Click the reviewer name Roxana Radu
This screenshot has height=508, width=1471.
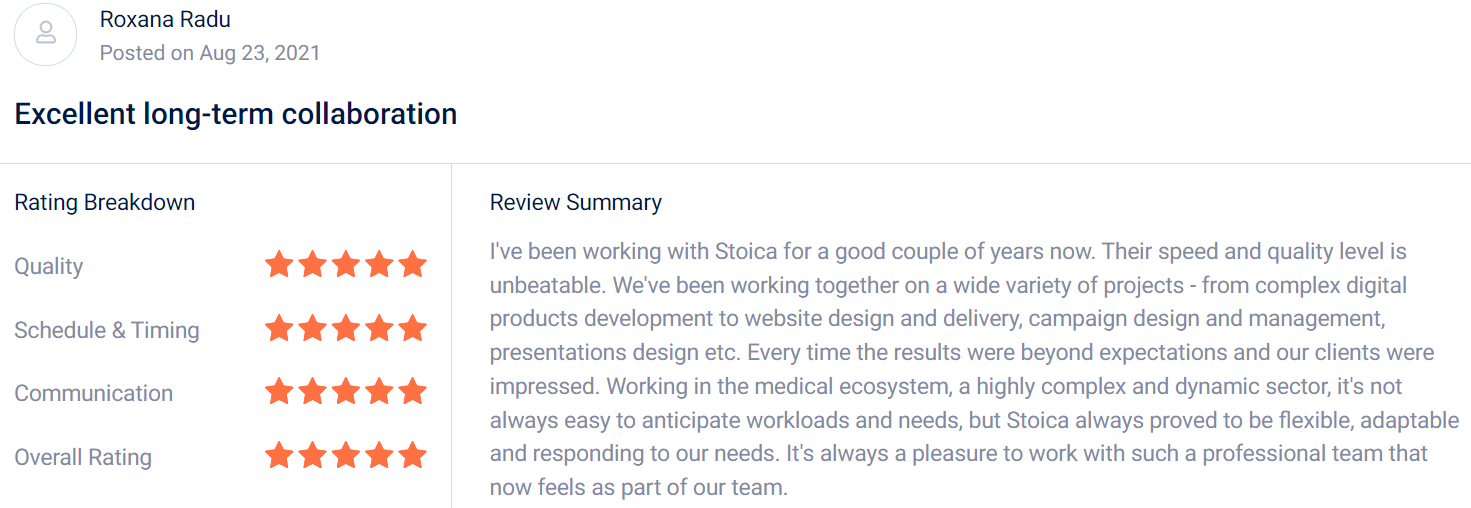coord(165,19)
